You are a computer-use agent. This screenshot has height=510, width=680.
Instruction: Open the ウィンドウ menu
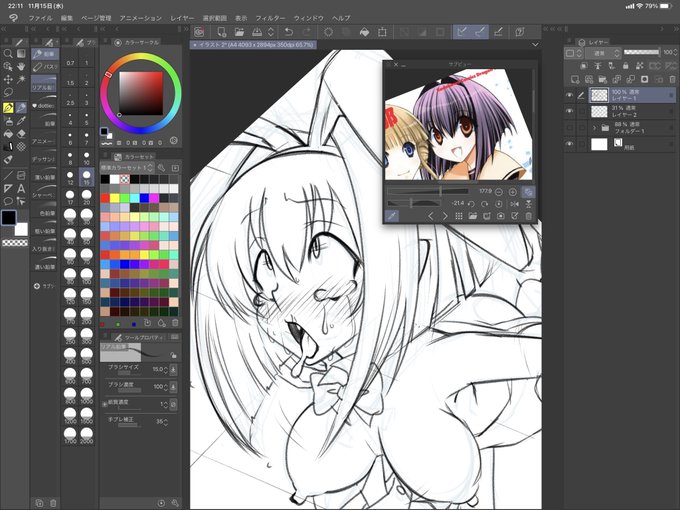coord(309,18)
